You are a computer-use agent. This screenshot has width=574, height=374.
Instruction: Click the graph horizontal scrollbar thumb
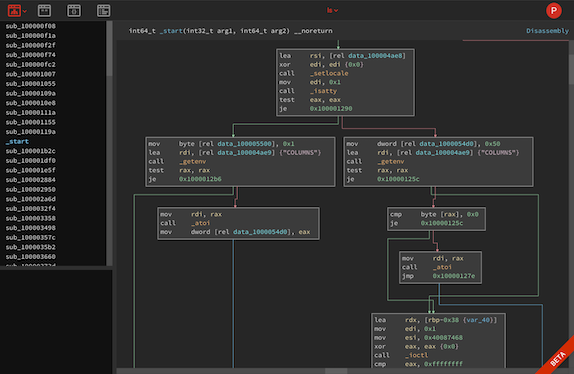pyautogui.click(x=336, y=371)
